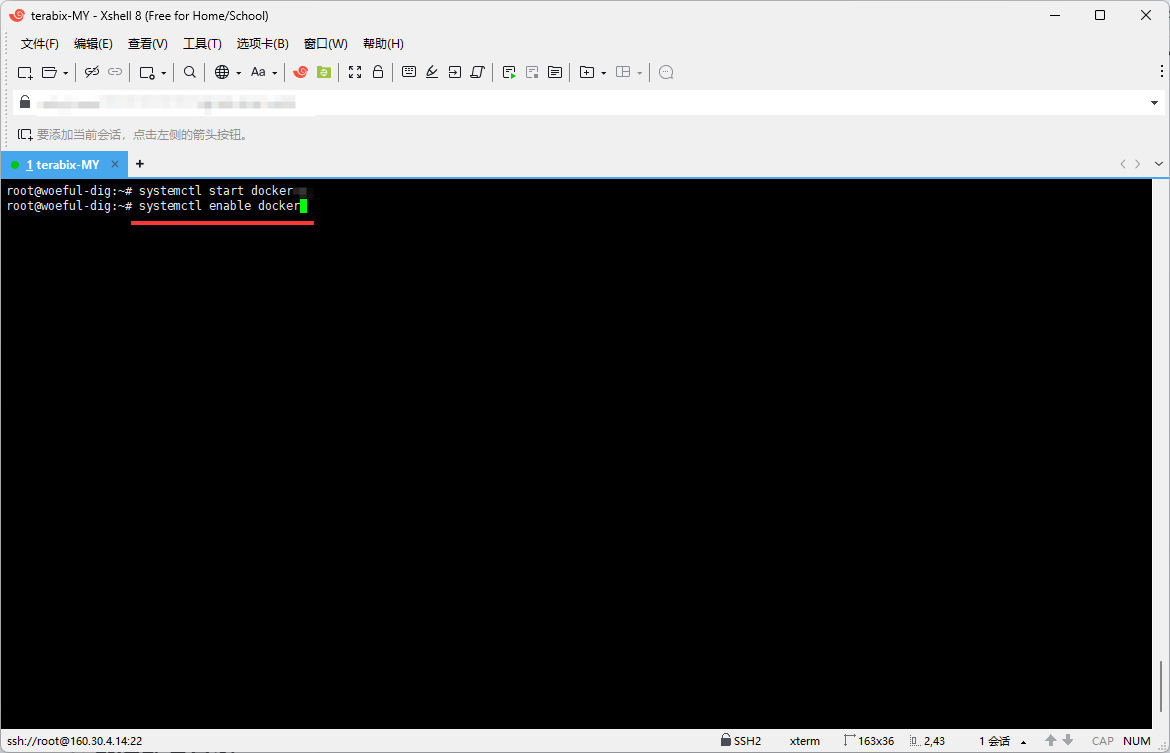Click the New Session toolbar icon
The image size is (1170, 753).
click(x=26, y=72)
